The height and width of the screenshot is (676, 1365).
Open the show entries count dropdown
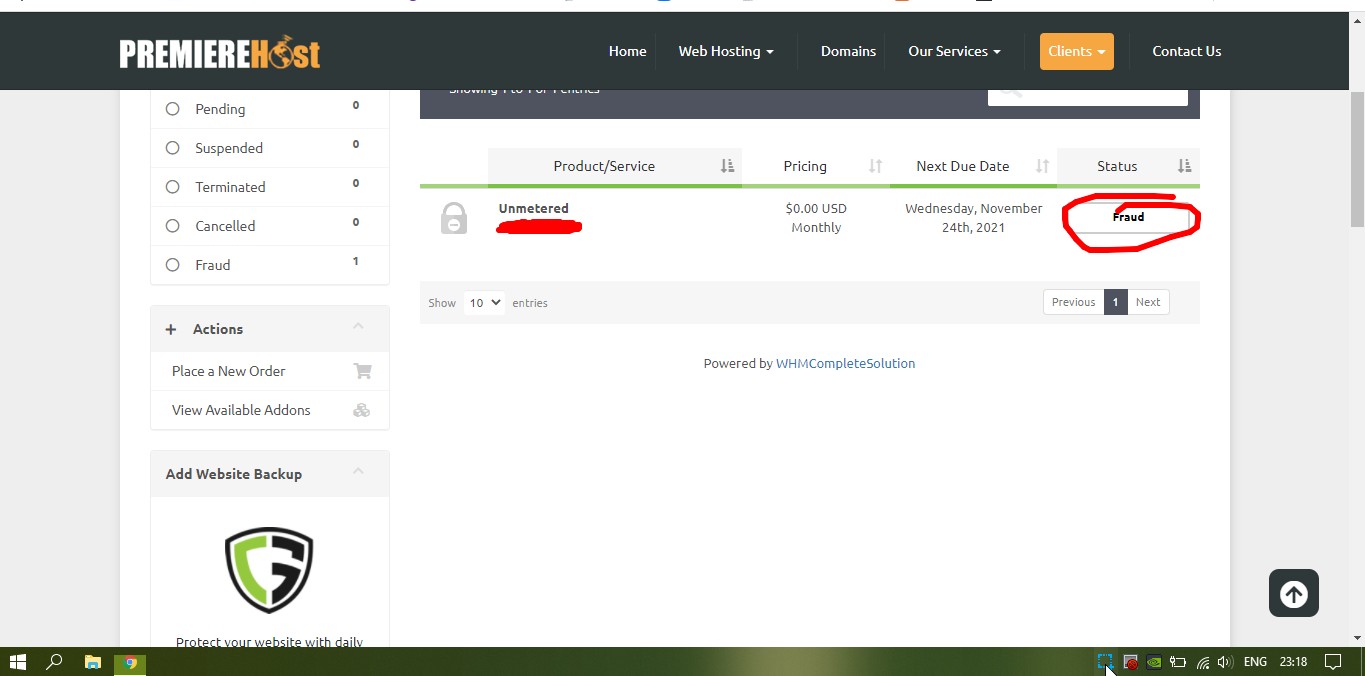pos(484,302)
